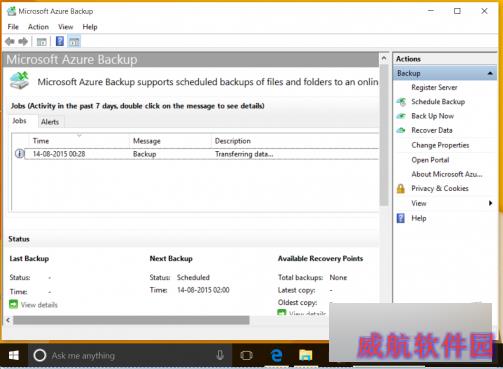
Task: Collapse the Backup section in Actions pane
Action: (490, 73)
